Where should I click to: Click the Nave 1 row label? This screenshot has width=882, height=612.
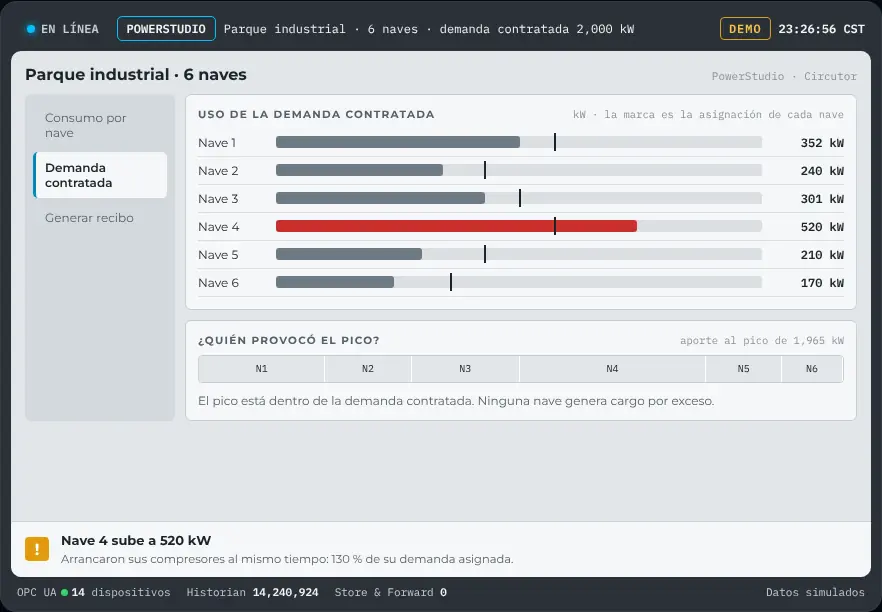pyautogui.click(x=217, y=143)
